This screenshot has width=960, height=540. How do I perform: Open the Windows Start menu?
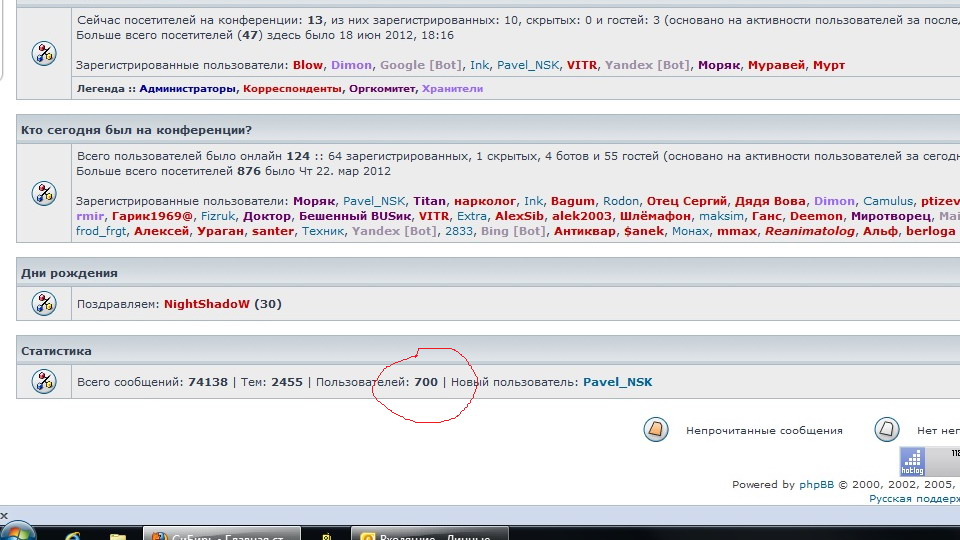[x=18, y=532]
